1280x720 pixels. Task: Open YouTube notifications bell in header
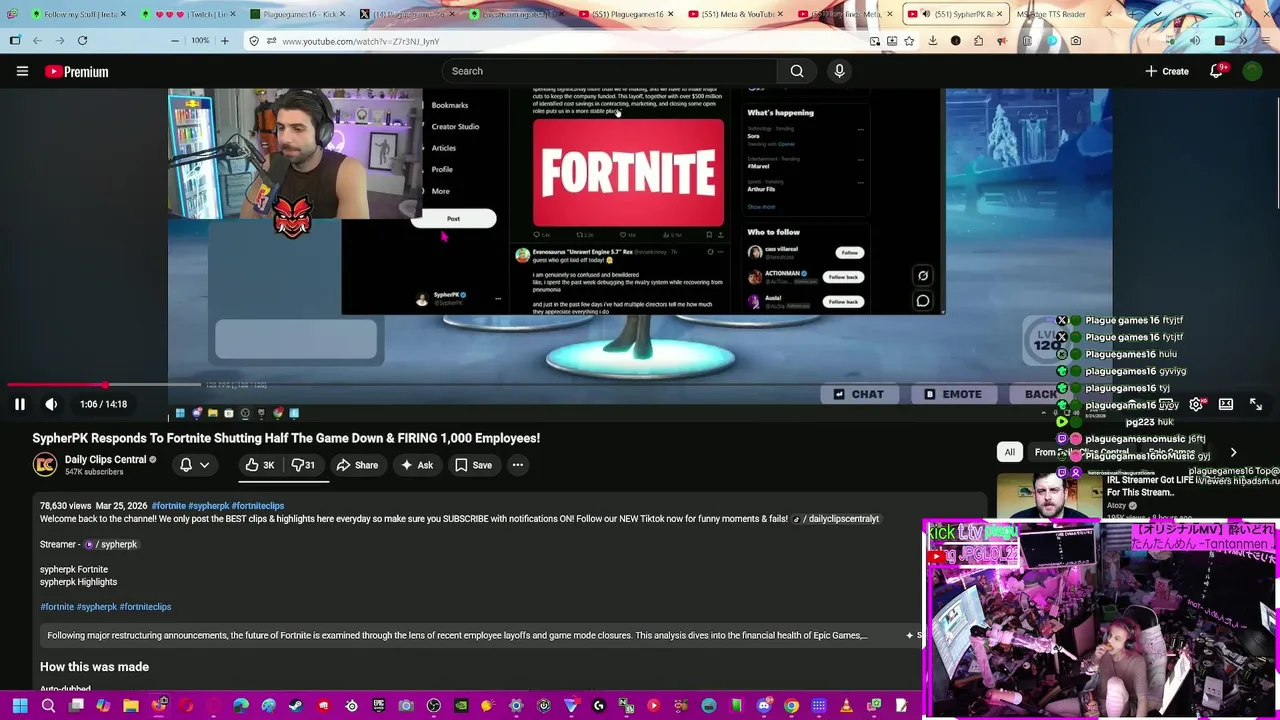(x=1216, y=71)
